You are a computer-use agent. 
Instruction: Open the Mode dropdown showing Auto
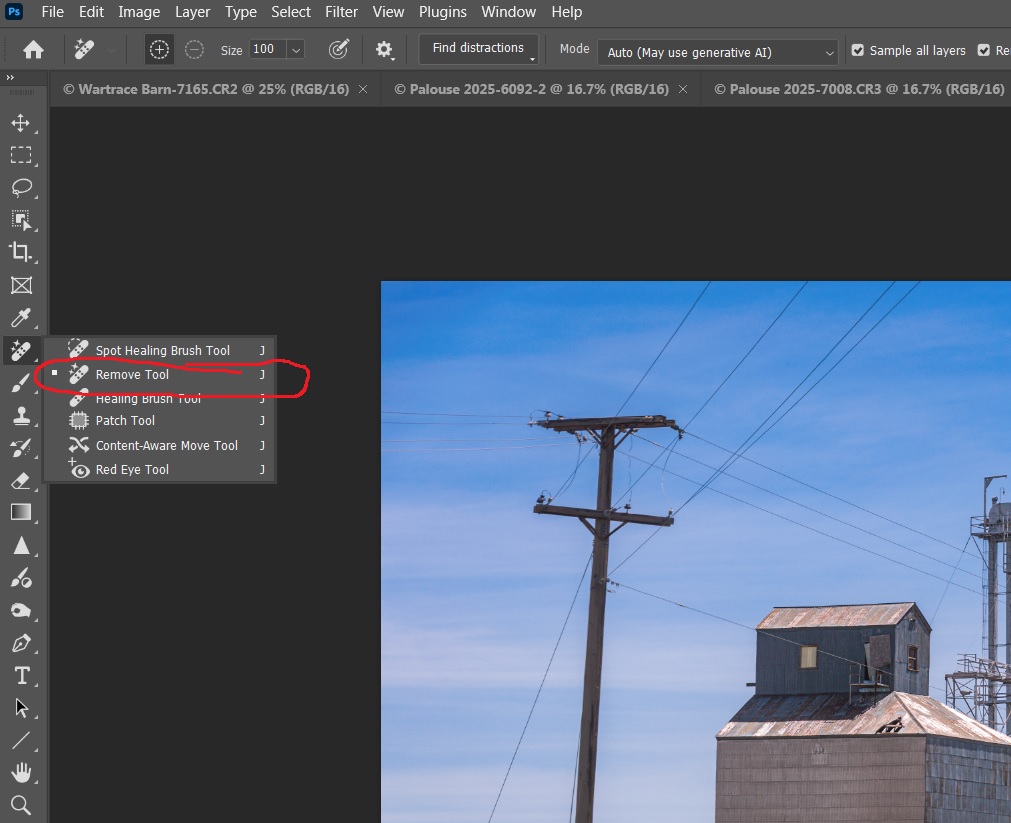pyautogui.click(x=718, y=52)
